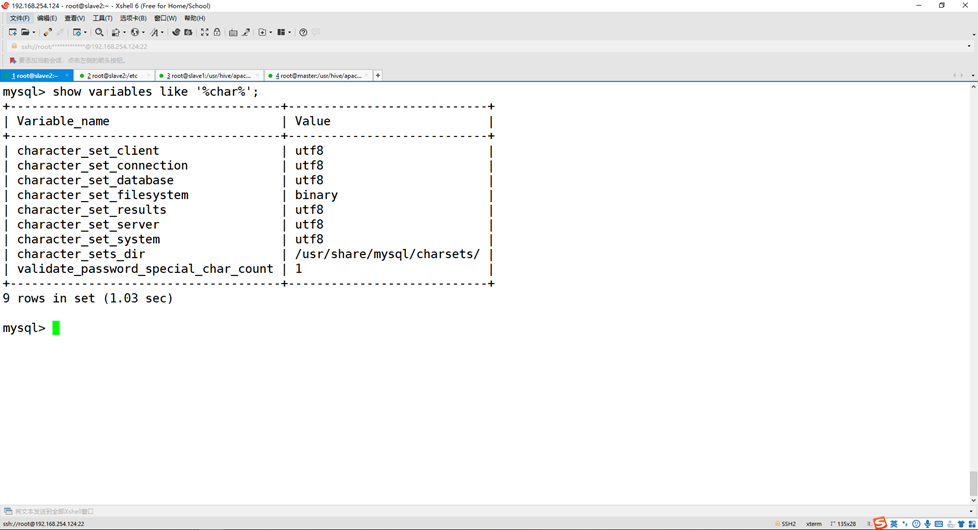Click the compose bar target icon

pos(7,511)
